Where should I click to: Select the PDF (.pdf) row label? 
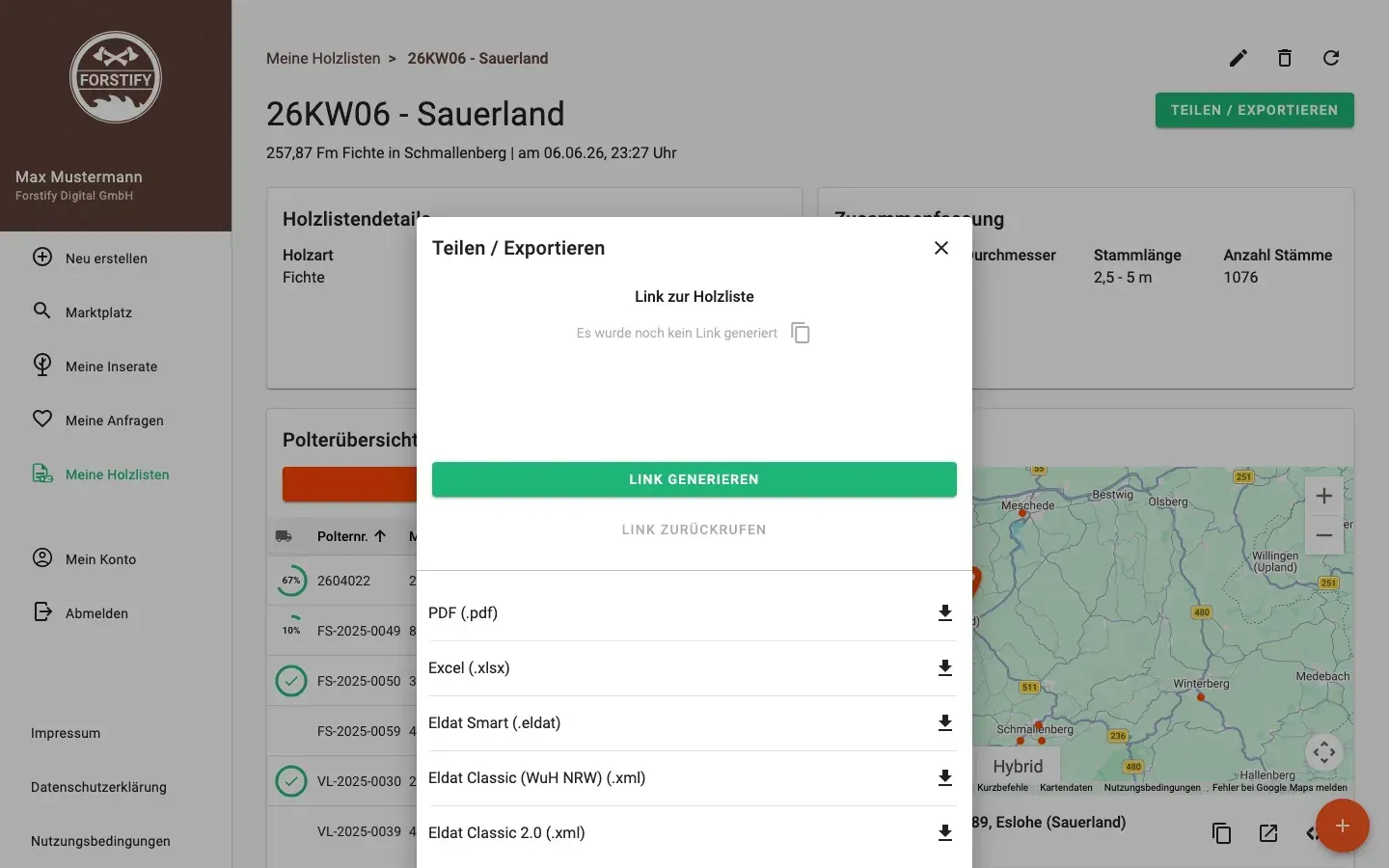463,613
